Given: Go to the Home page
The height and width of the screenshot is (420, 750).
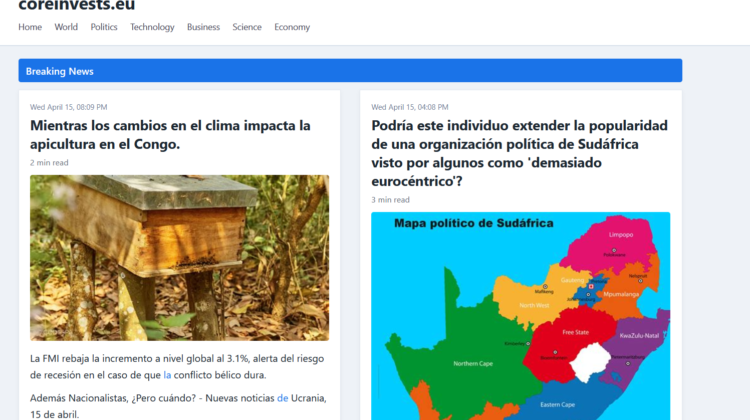Looking at the screenshot, I should click(30, 27).
